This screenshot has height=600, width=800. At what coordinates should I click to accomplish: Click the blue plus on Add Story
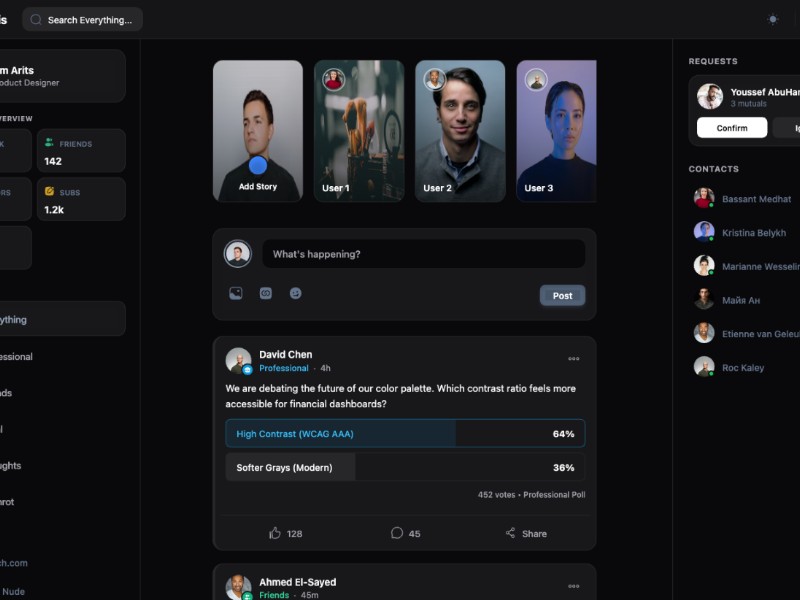(x=258, y=166)
